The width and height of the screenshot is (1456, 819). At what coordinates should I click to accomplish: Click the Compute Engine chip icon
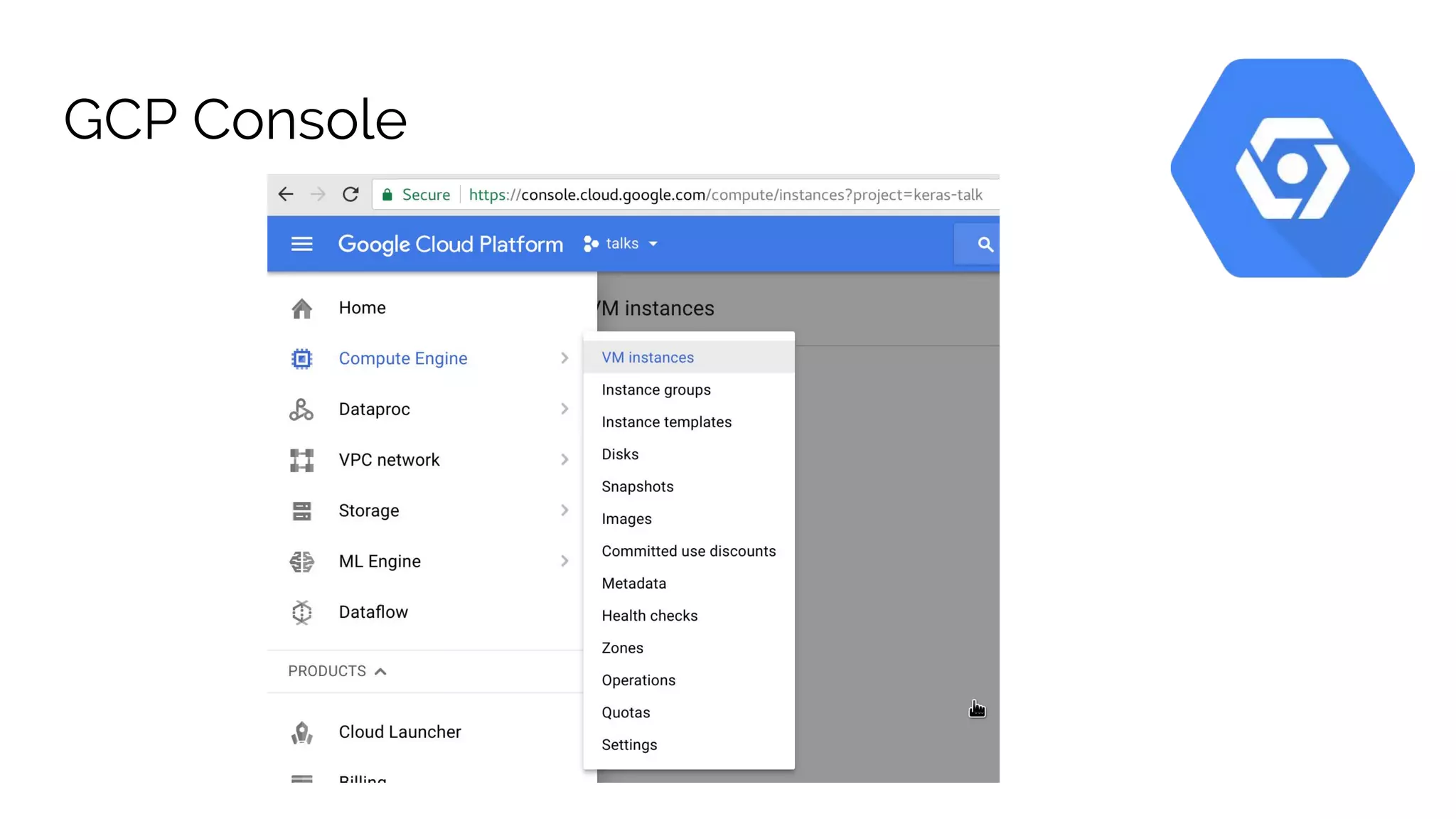pyautogui.click(x=301, y=358)
